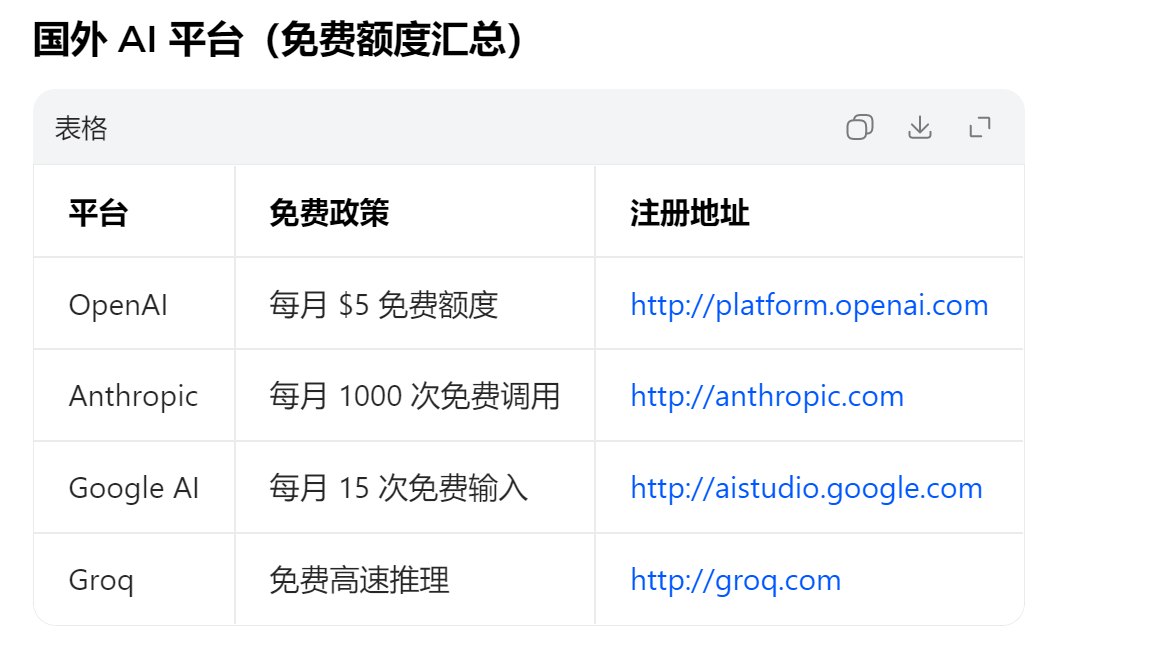Select the OpenAI table cell
Viewport: 1173px width, 654px height.
click(x=118, y=304)
